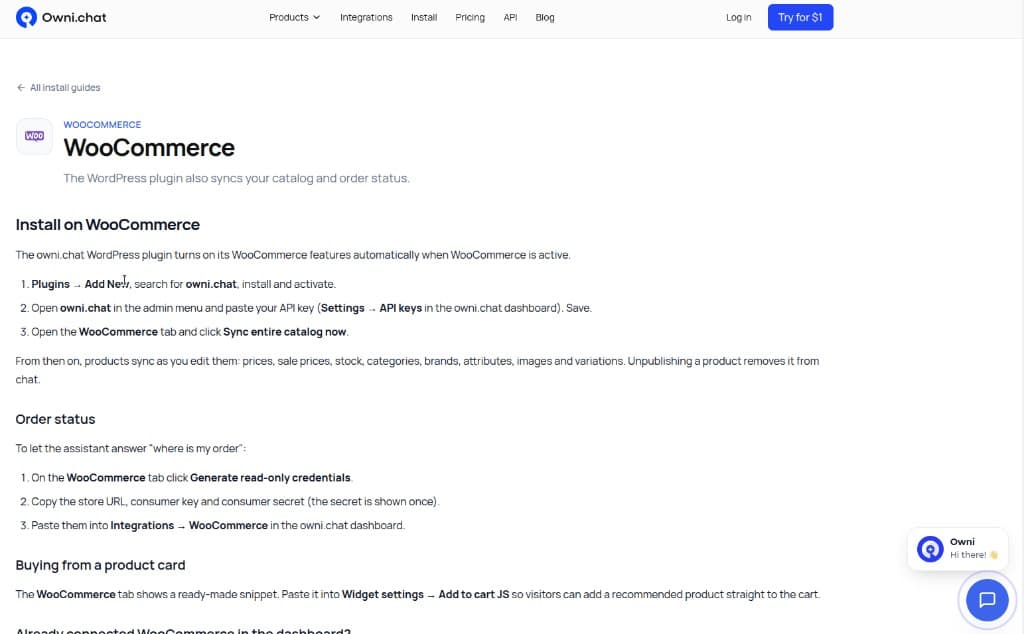Click 'Buying from a product card' heading
This screenshot has height=634, width=1024.
(101, 565)
